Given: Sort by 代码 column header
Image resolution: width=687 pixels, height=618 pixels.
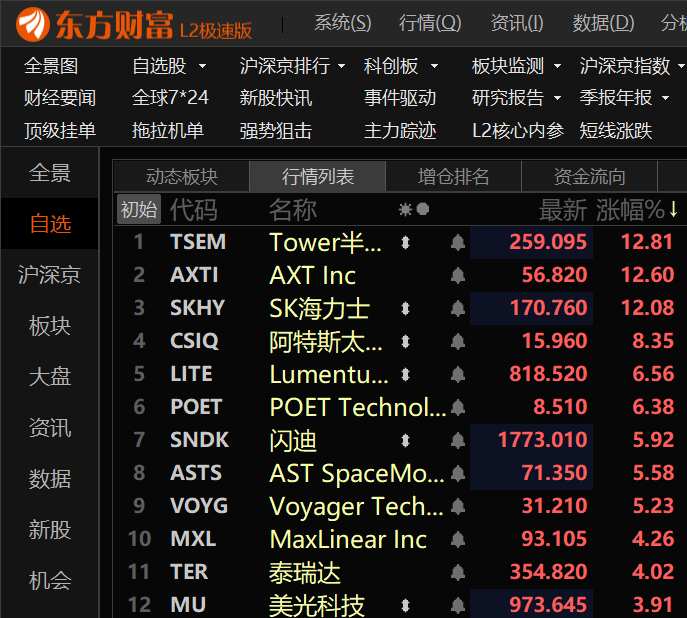Looking at the screenshot, I should tap(193, 210).
